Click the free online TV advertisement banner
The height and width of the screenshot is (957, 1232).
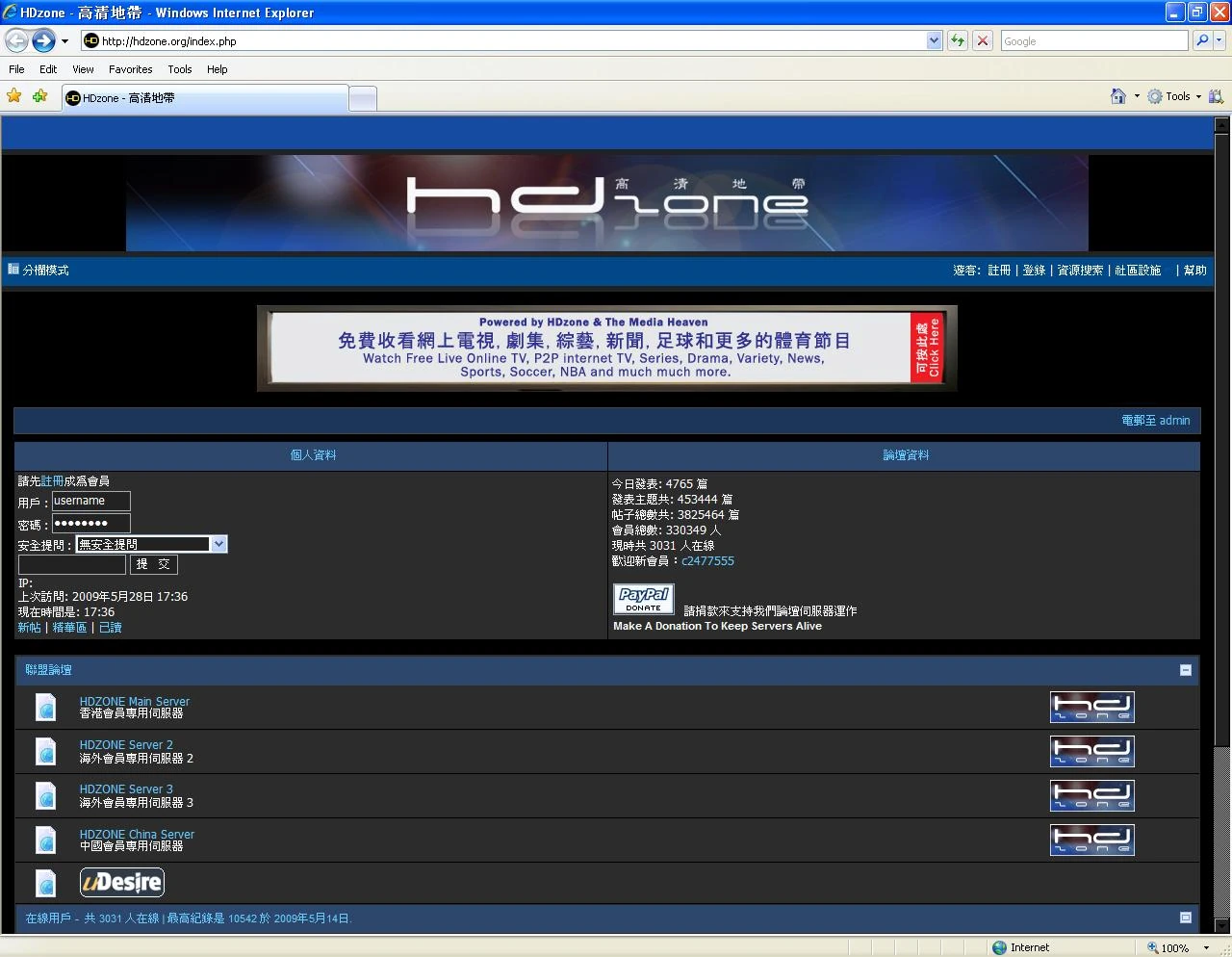(x=607, y=349)
